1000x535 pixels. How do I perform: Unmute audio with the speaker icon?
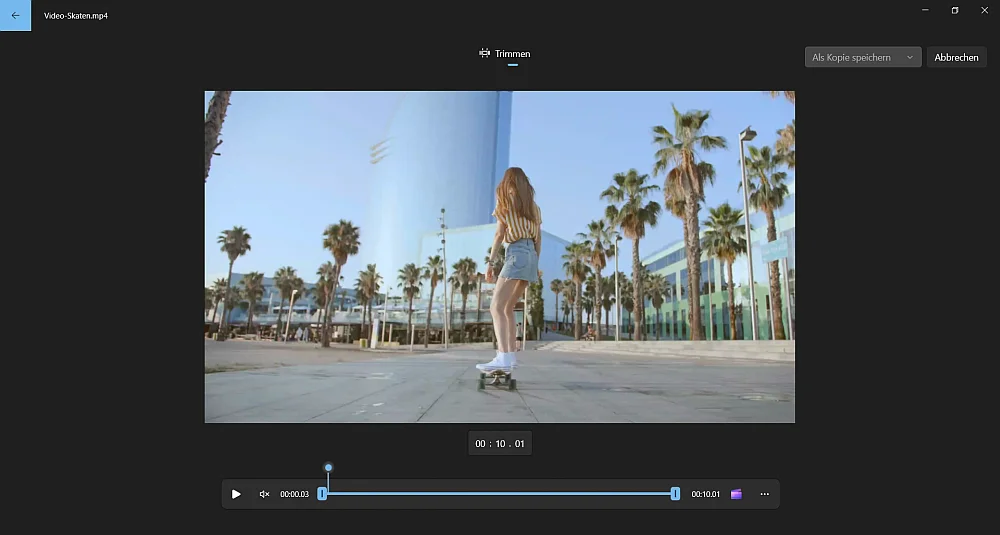[264, 494]
